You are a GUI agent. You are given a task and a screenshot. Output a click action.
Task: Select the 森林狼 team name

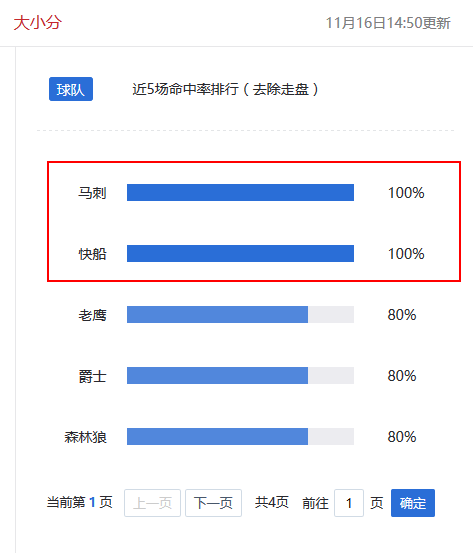[85, 437]
